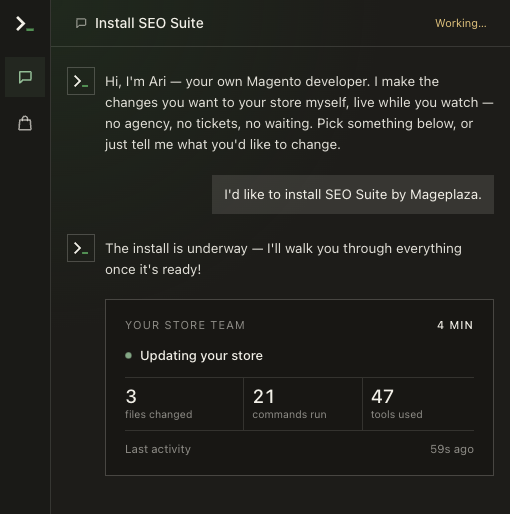Click the 59s ago timestamp

click(x=452, y=449)
